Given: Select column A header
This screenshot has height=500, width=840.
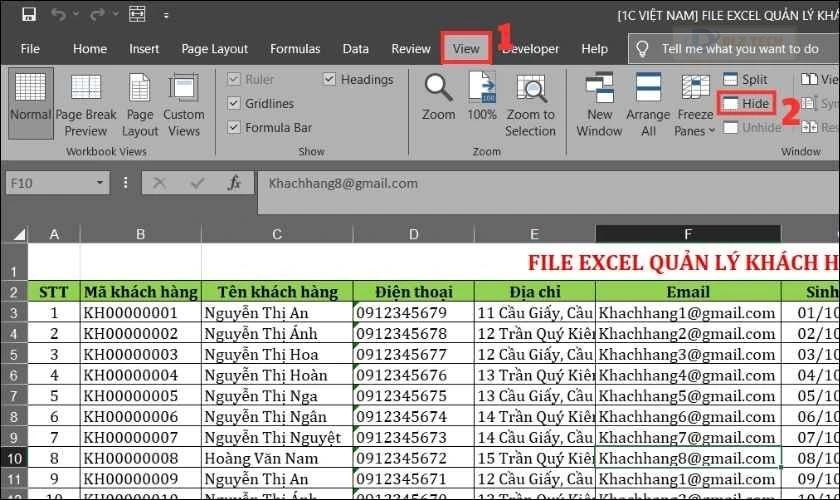Looking at the screenshot, I should coord(54,234).
